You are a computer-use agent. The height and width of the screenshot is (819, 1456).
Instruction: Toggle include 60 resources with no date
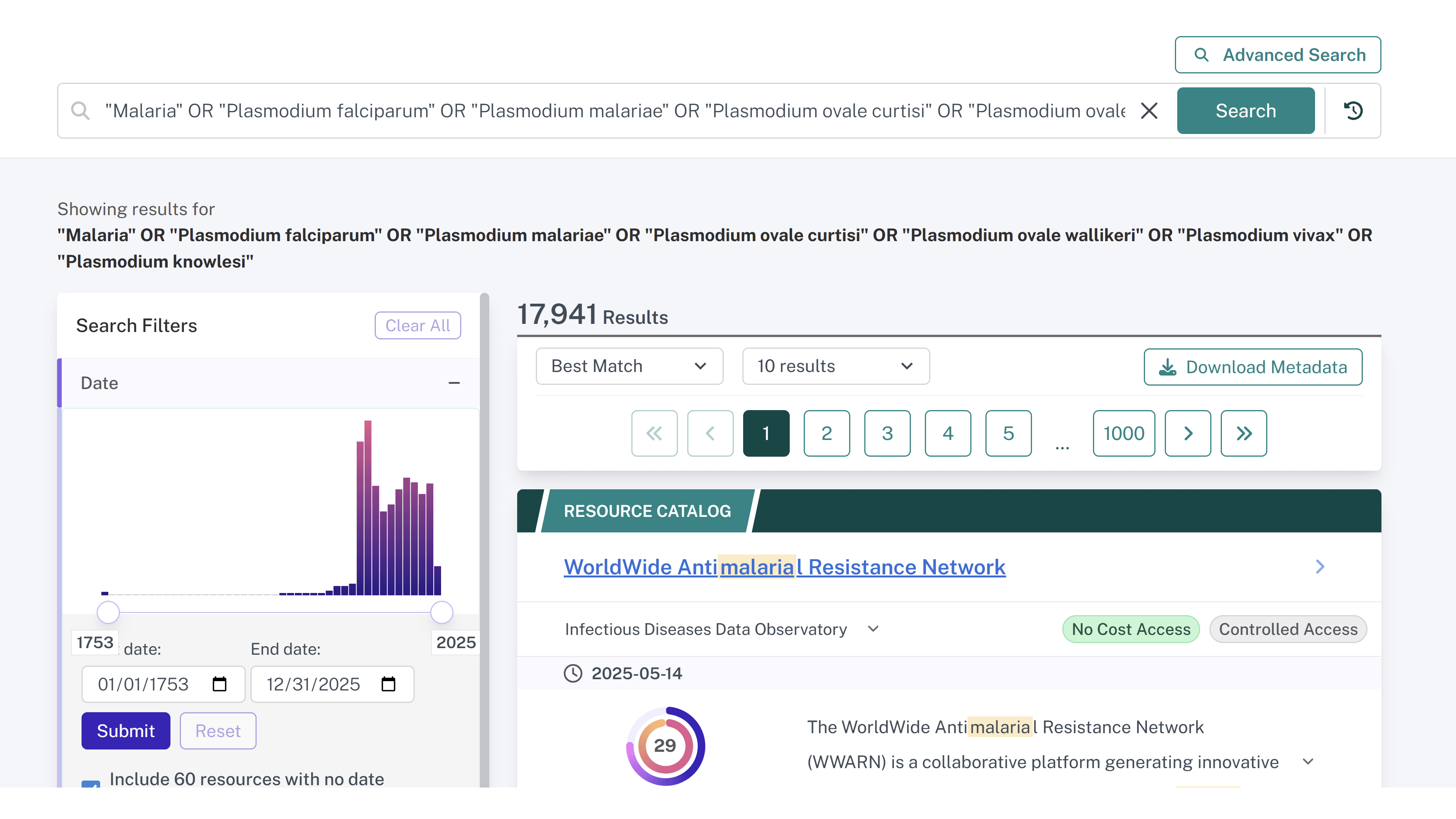pos(90,784)
